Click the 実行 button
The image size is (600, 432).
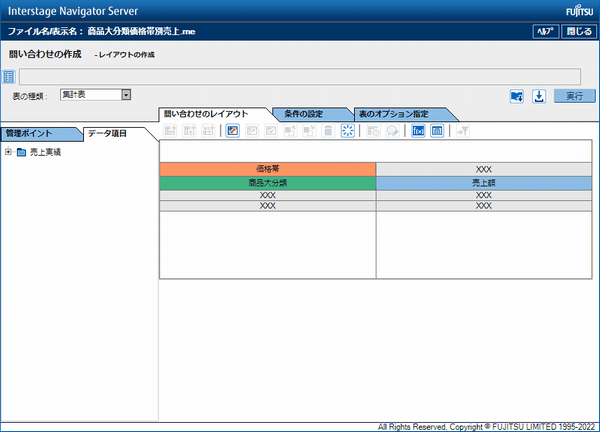pyautogui.click(x=575, y=96)
